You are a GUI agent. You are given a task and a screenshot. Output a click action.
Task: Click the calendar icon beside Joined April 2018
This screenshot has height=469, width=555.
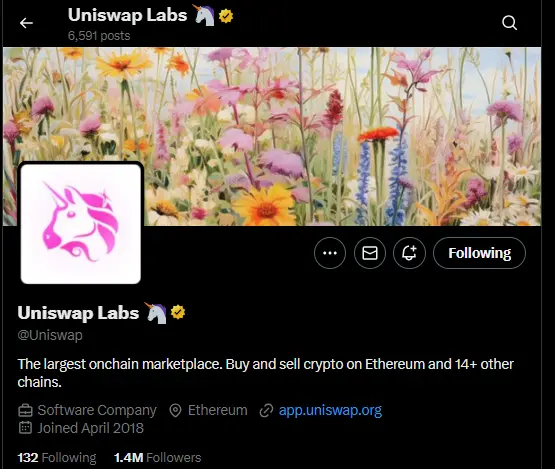25,428
